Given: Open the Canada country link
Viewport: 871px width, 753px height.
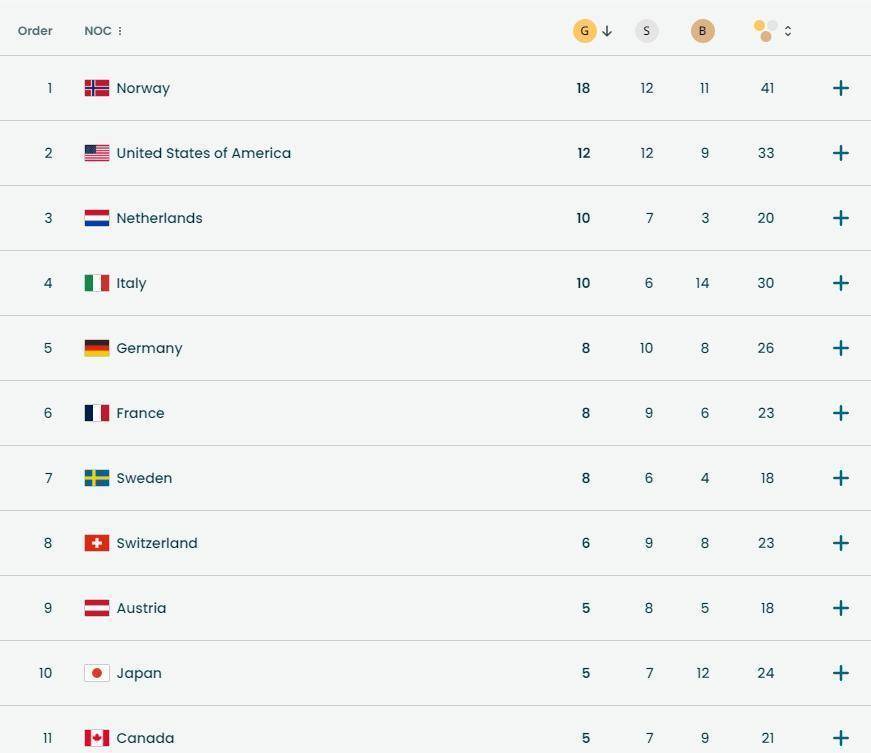Looking at the screenshot, I should click(x=145, y=738).
